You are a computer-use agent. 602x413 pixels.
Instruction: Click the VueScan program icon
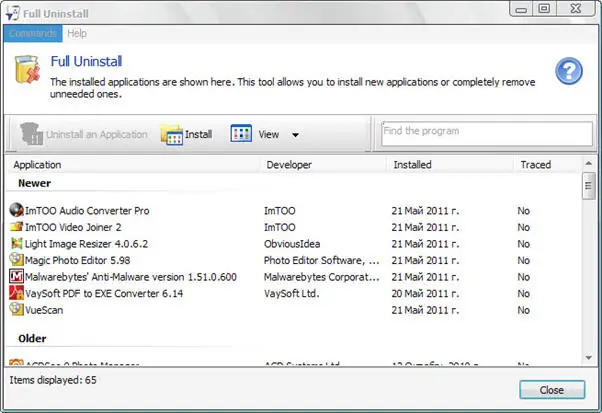point(16,309)
